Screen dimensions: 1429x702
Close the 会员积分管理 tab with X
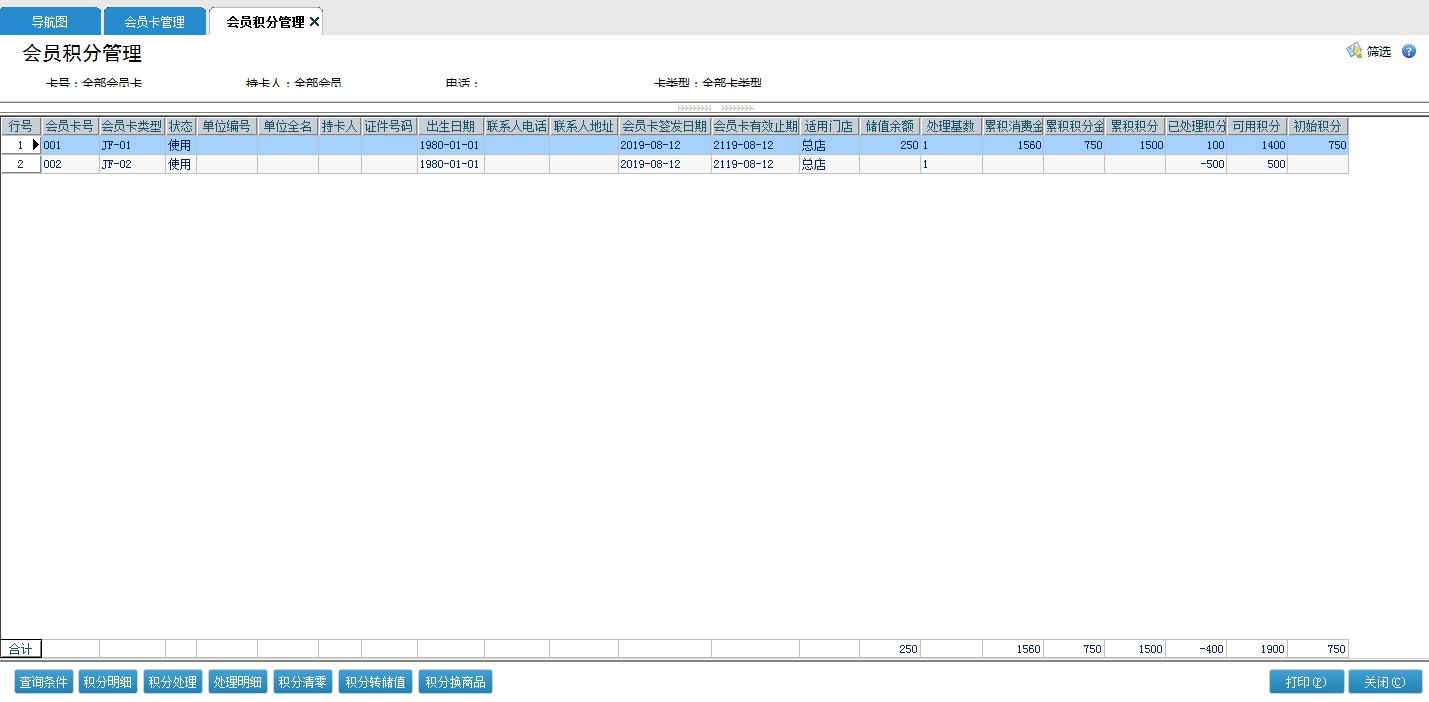coord(314,22)
